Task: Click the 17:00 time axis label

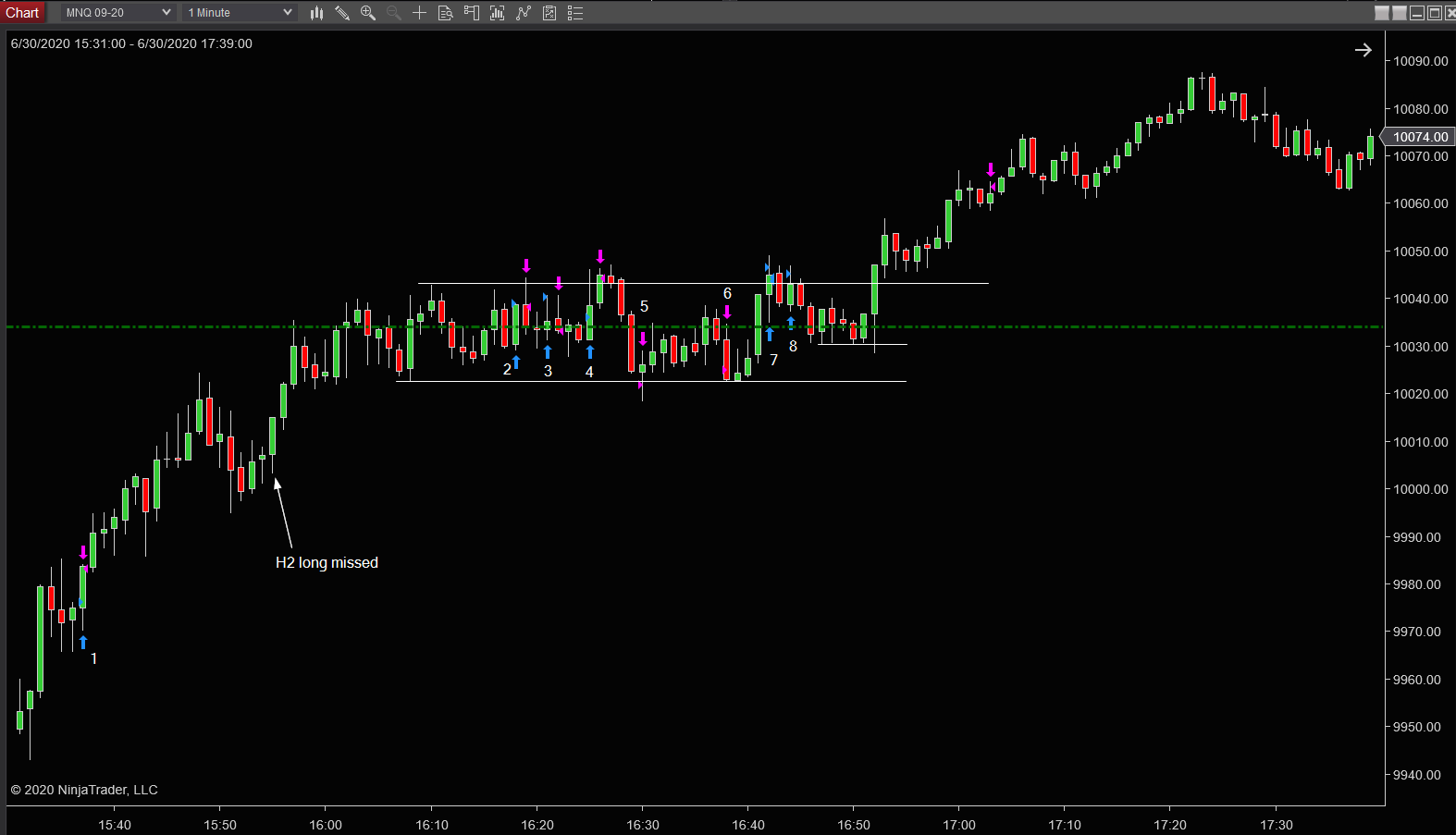Action: [x=959, y=825]
